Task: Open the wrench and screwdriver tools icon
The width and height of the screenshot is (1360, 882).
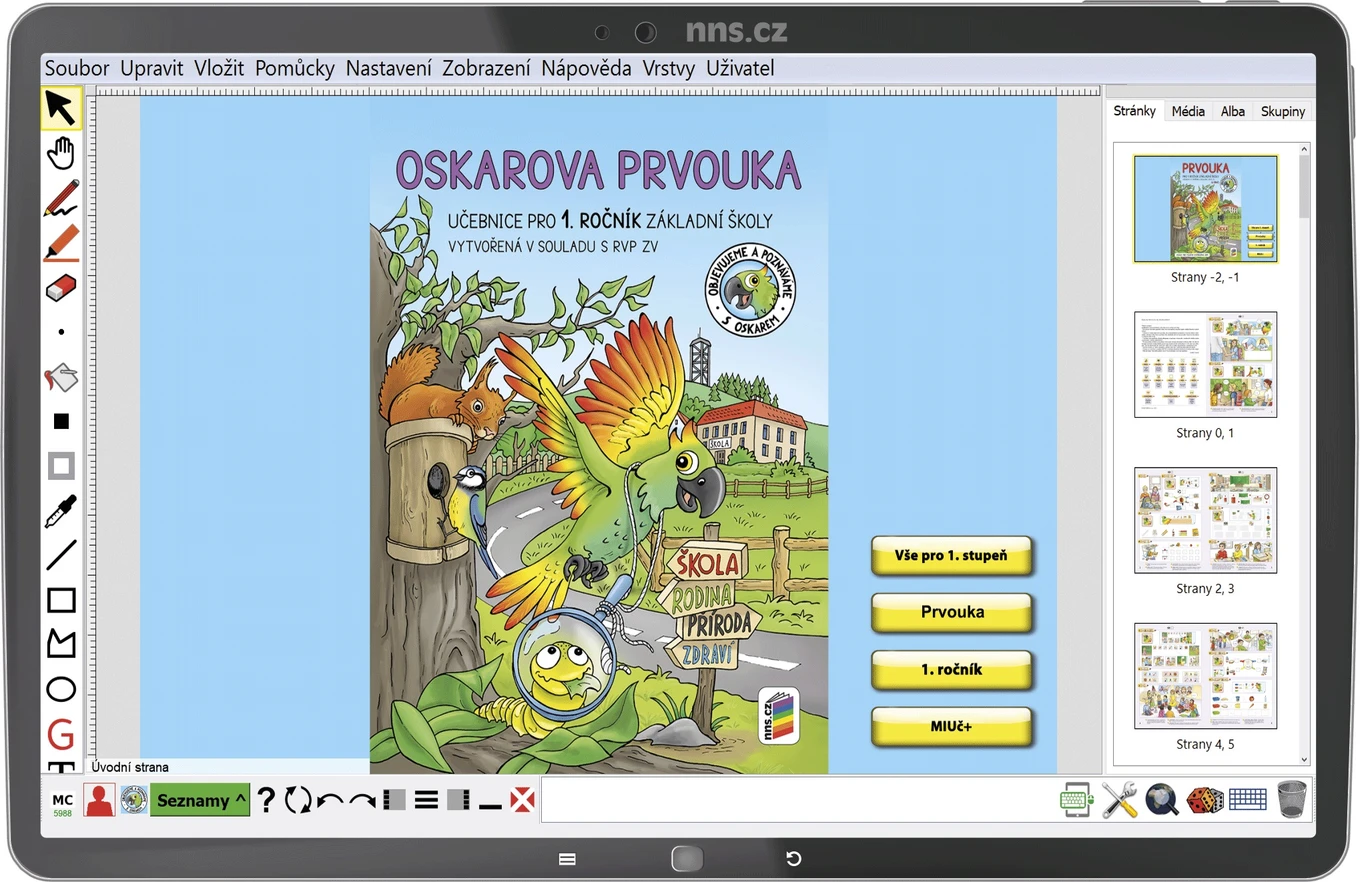Action: coord(1119,800)
